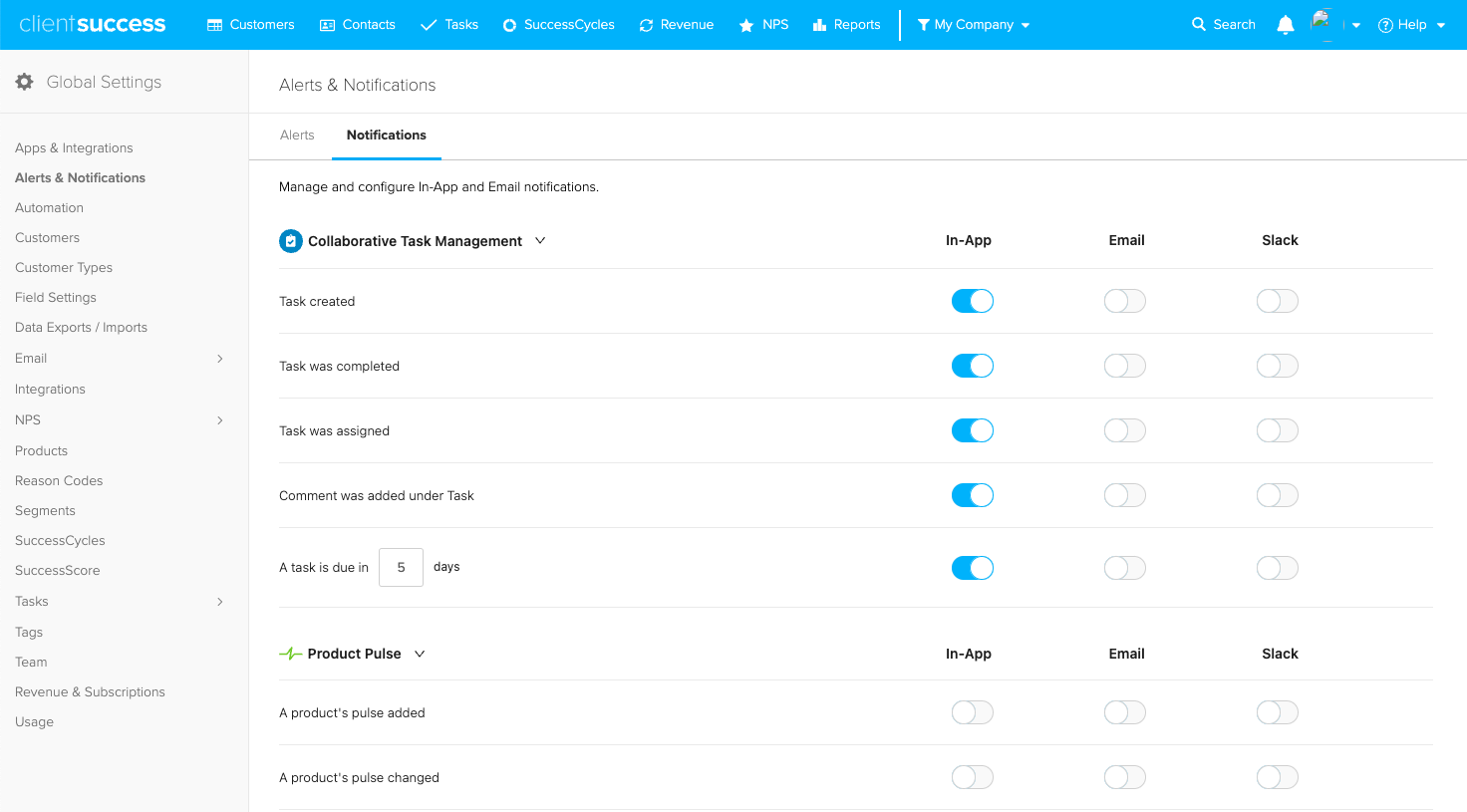Image resolution: width=1467 pixels, height=812 pixels.
Task: Click the Search magnifier icon
Action: pos(1199,24)
